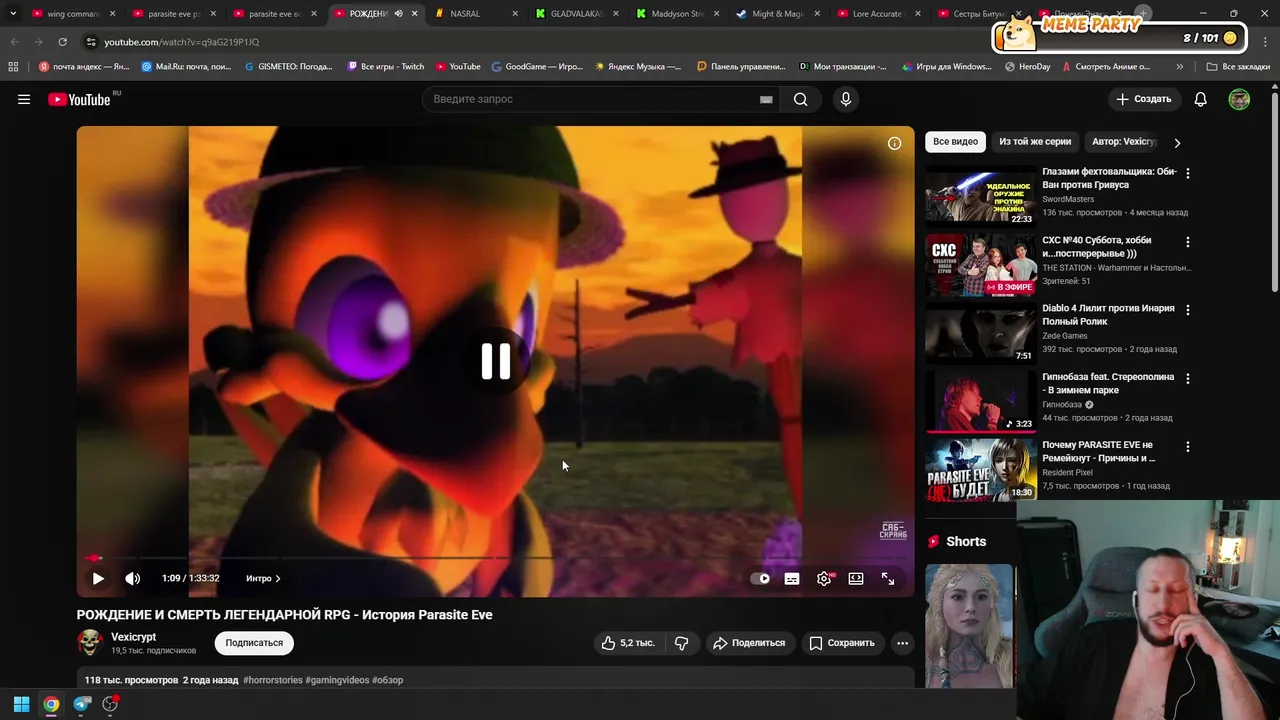Open the Яндекс Музыка bookmark
This screenshot has height=720, width=1280.
click(637, 67)
